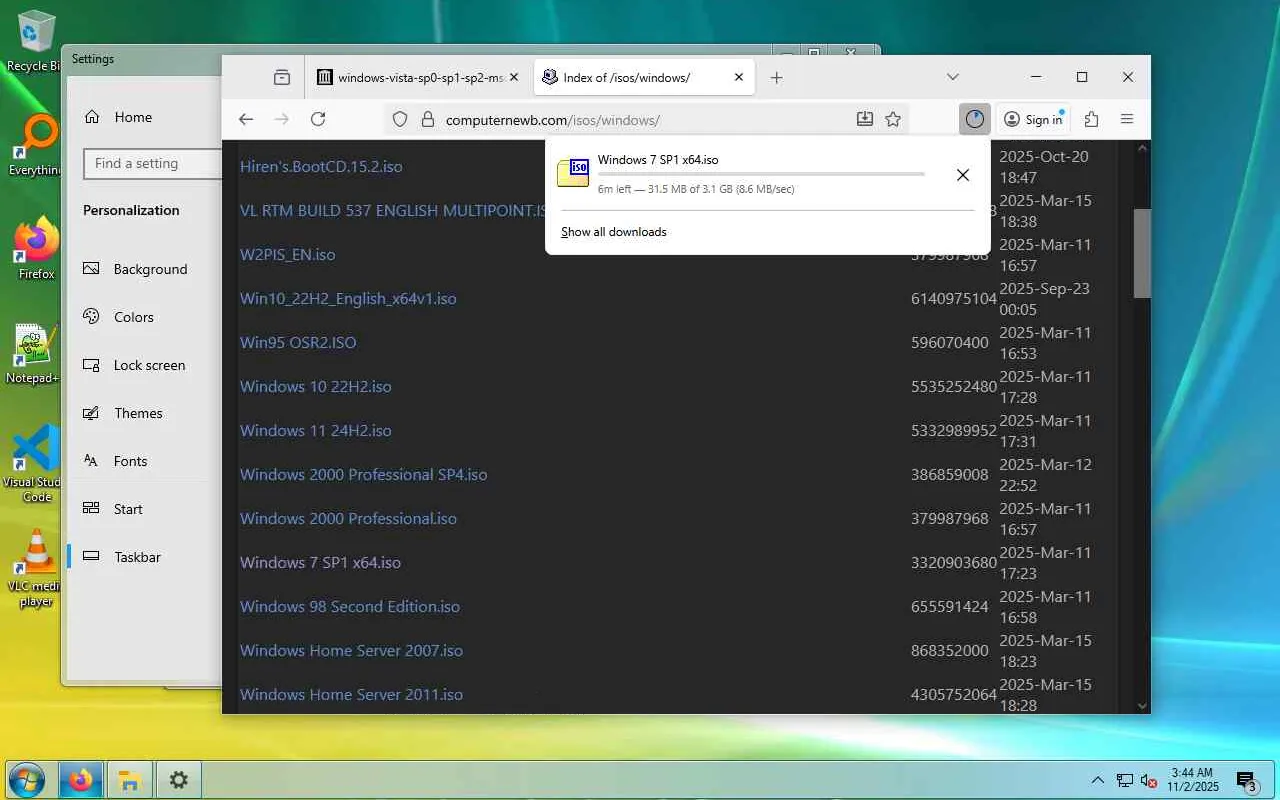
Task: Click the scrollbar down arrow in Firefox
Action: point(1142,706)
